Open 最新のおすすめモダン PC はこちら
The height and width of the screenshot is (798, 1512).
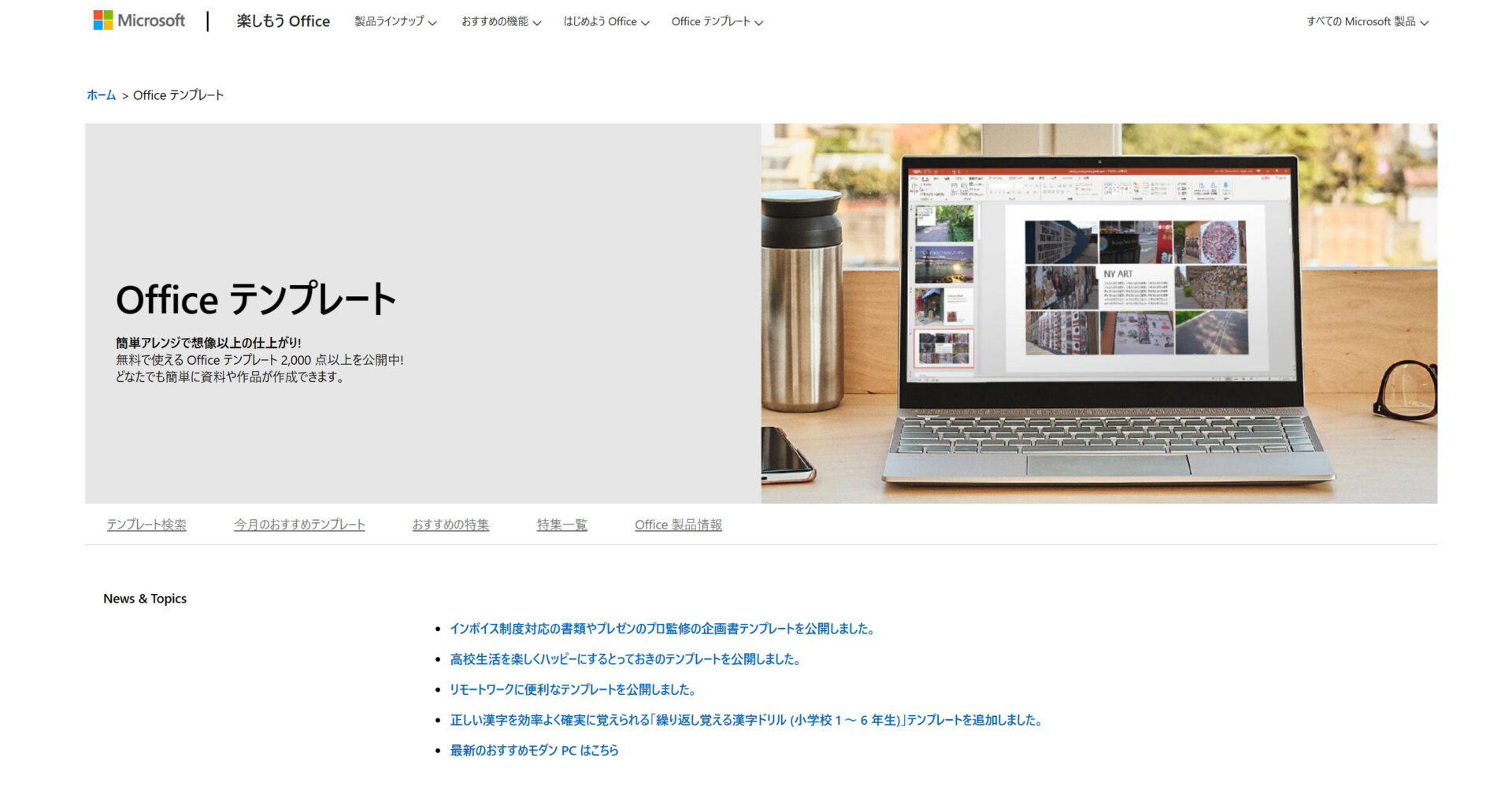pyautogui.click(x=533, y=749)
